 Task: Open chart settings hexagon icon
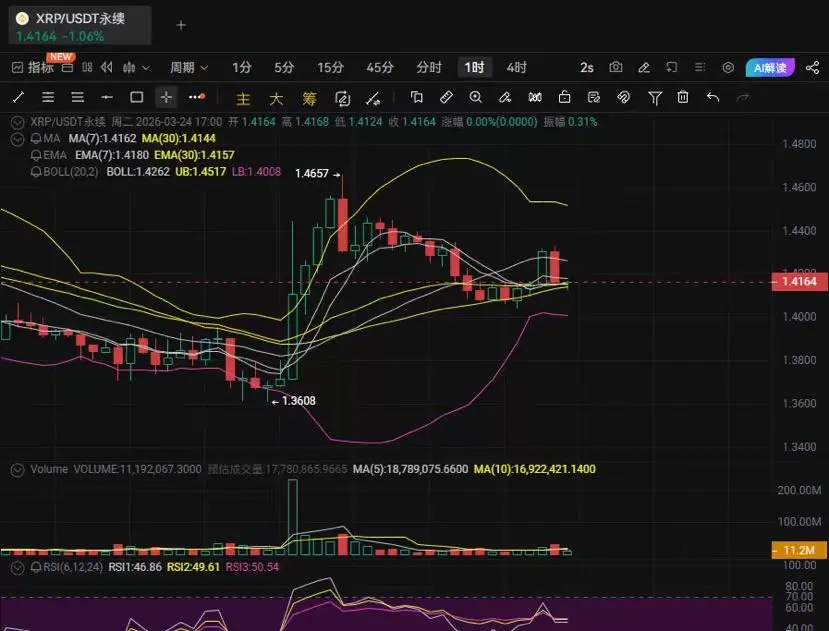click(x=728, y=68)
